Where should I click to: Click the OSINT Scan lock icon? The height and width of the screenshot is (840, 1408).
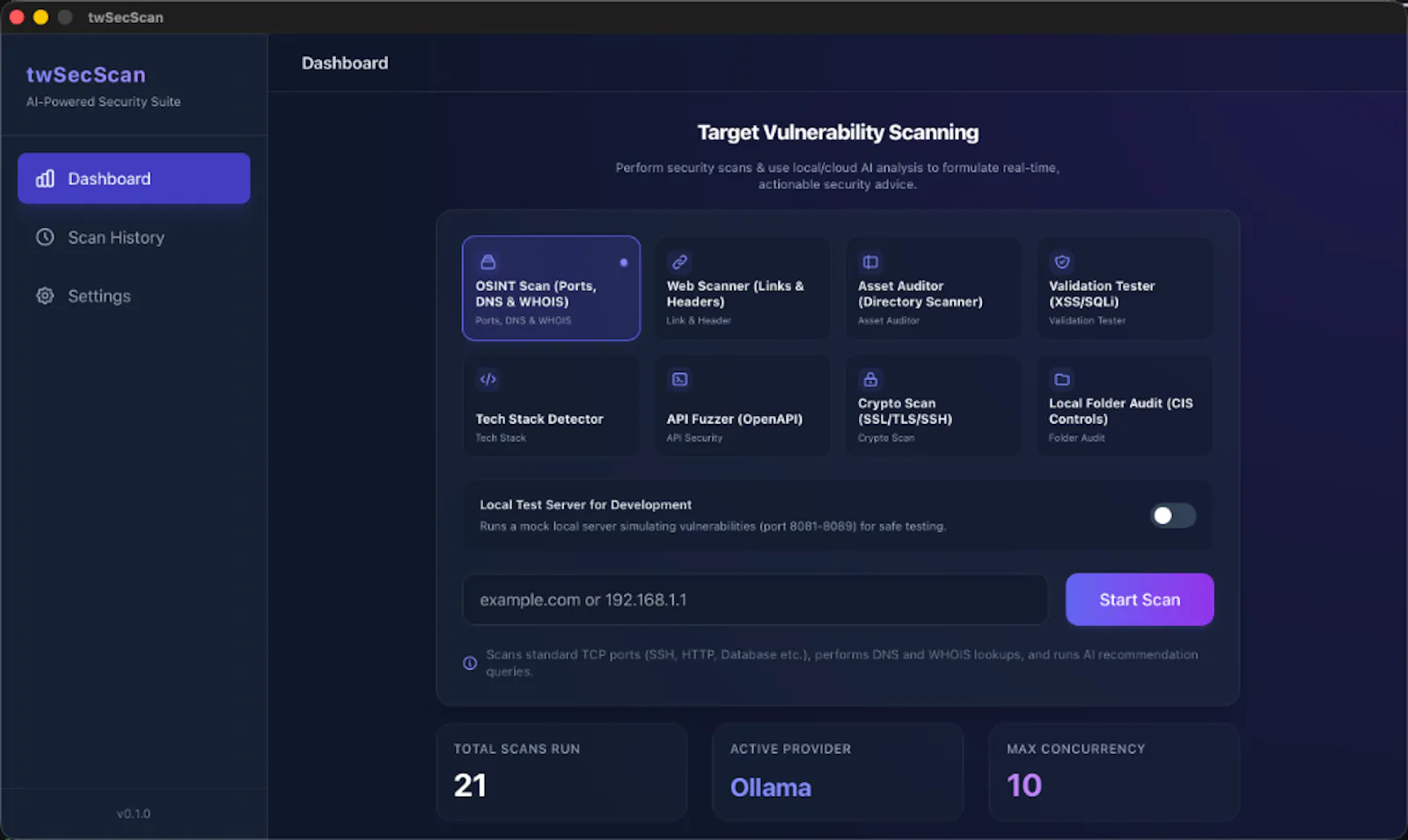488,262
